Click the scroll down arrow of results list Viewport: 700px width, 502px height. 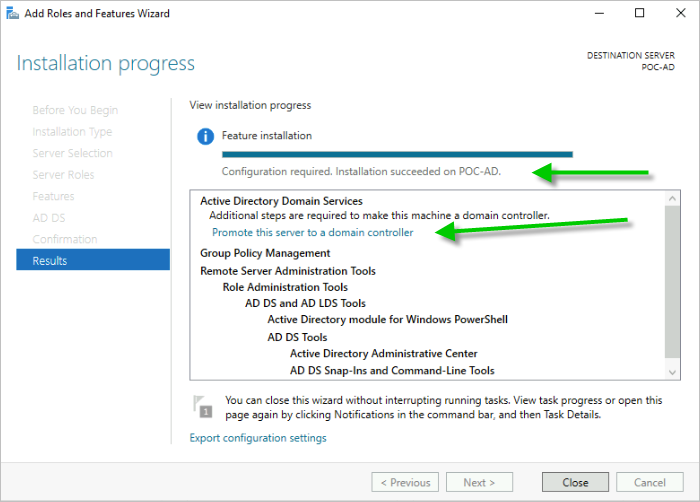pos(672,372)
